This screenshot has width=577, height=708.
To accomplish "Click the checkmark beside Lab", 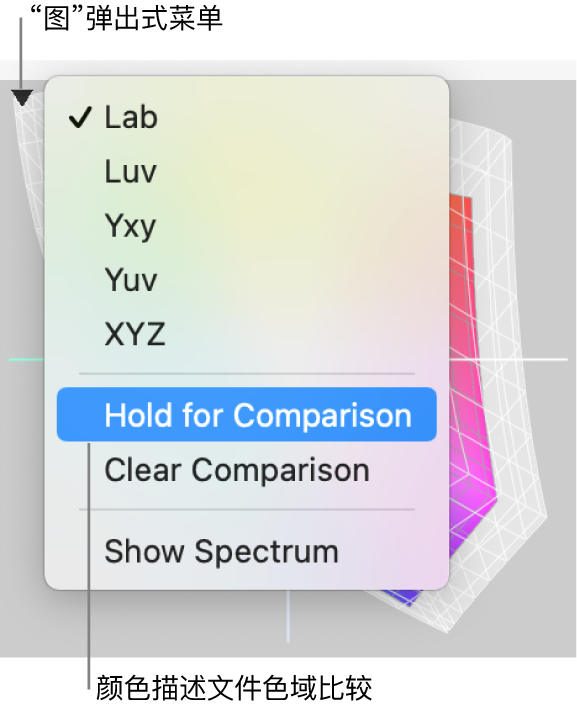I will [80, 117].
